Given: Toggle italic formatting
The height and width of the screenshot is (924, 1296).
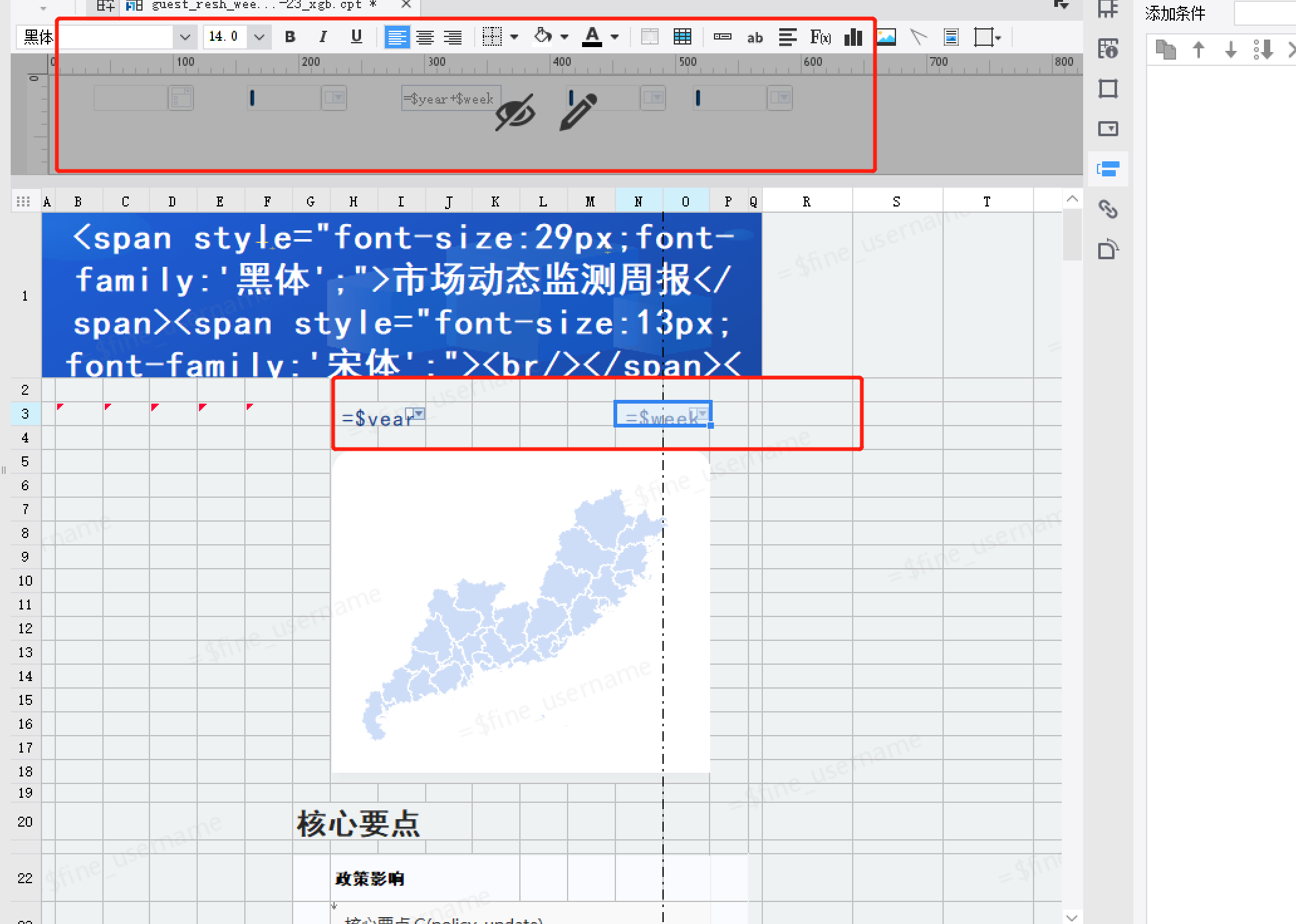Looking at the screenshot, I should [323, 37].
